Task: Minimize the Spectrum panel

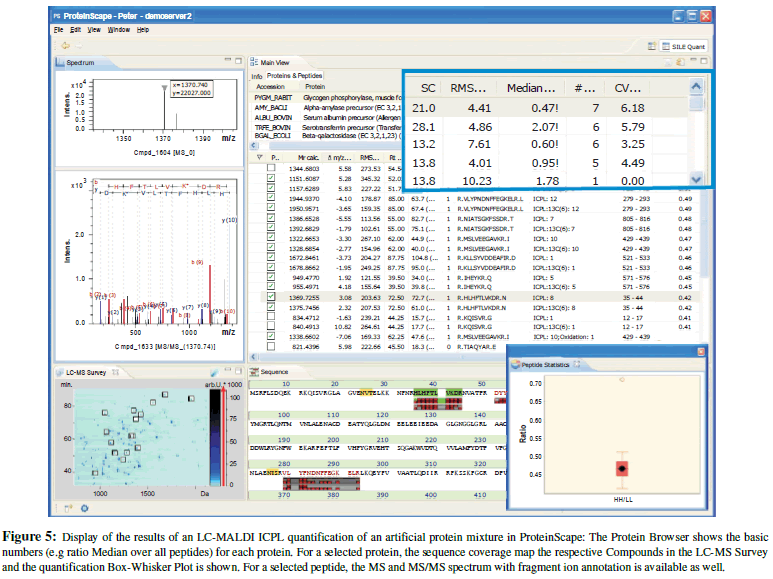Action: point(227,62)
